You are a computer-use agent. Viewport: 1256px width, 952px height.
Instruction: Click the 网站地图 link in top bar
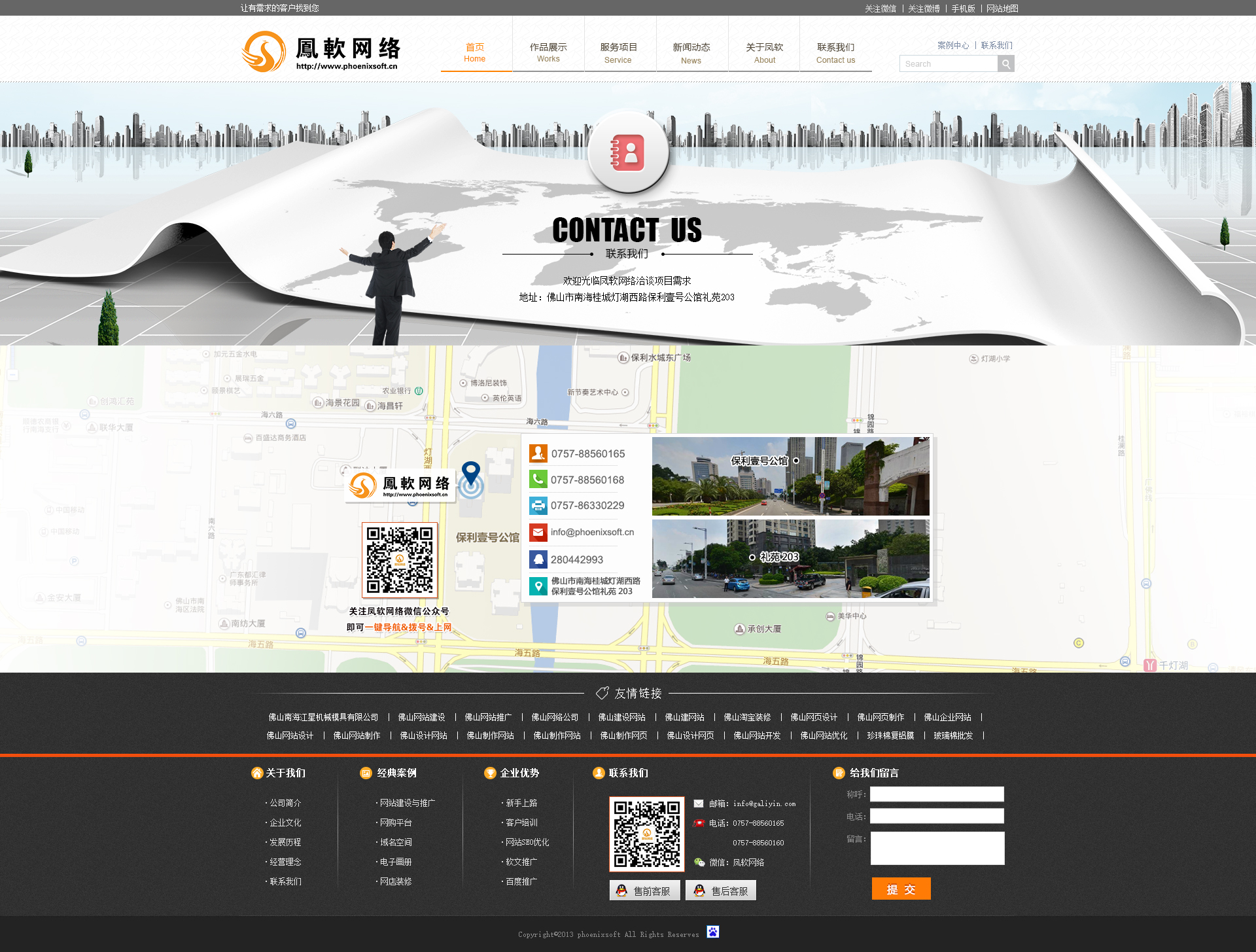1002,9
